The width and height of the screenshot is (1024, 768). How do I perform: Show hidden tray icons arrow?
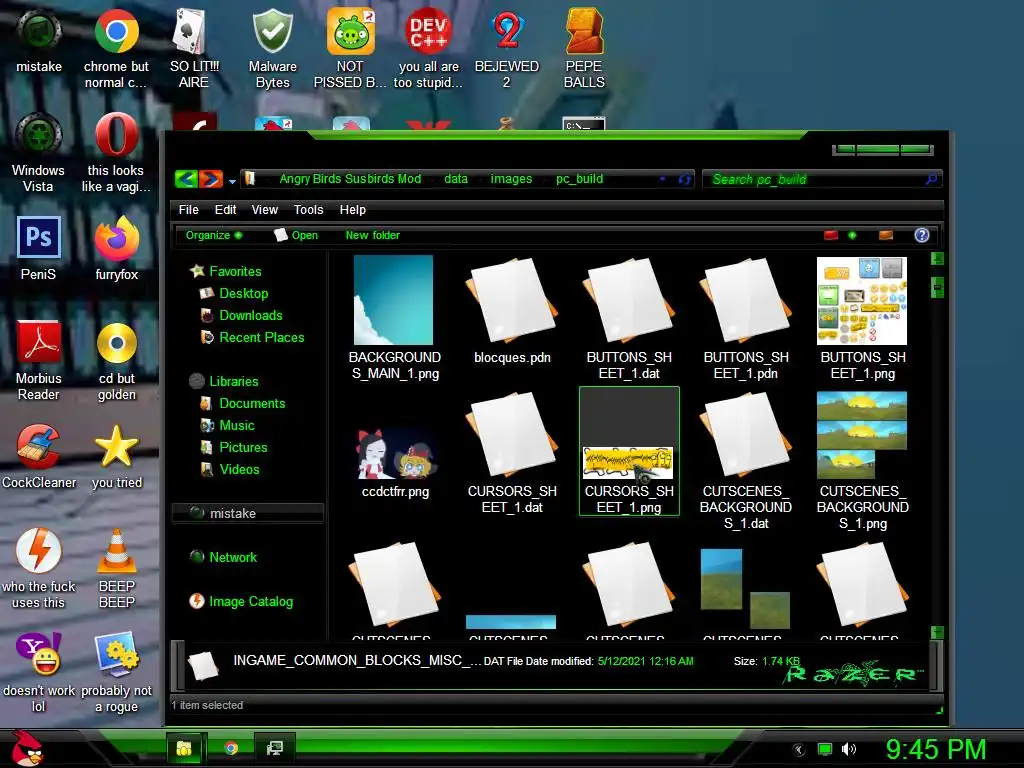[x=799, y=750]
